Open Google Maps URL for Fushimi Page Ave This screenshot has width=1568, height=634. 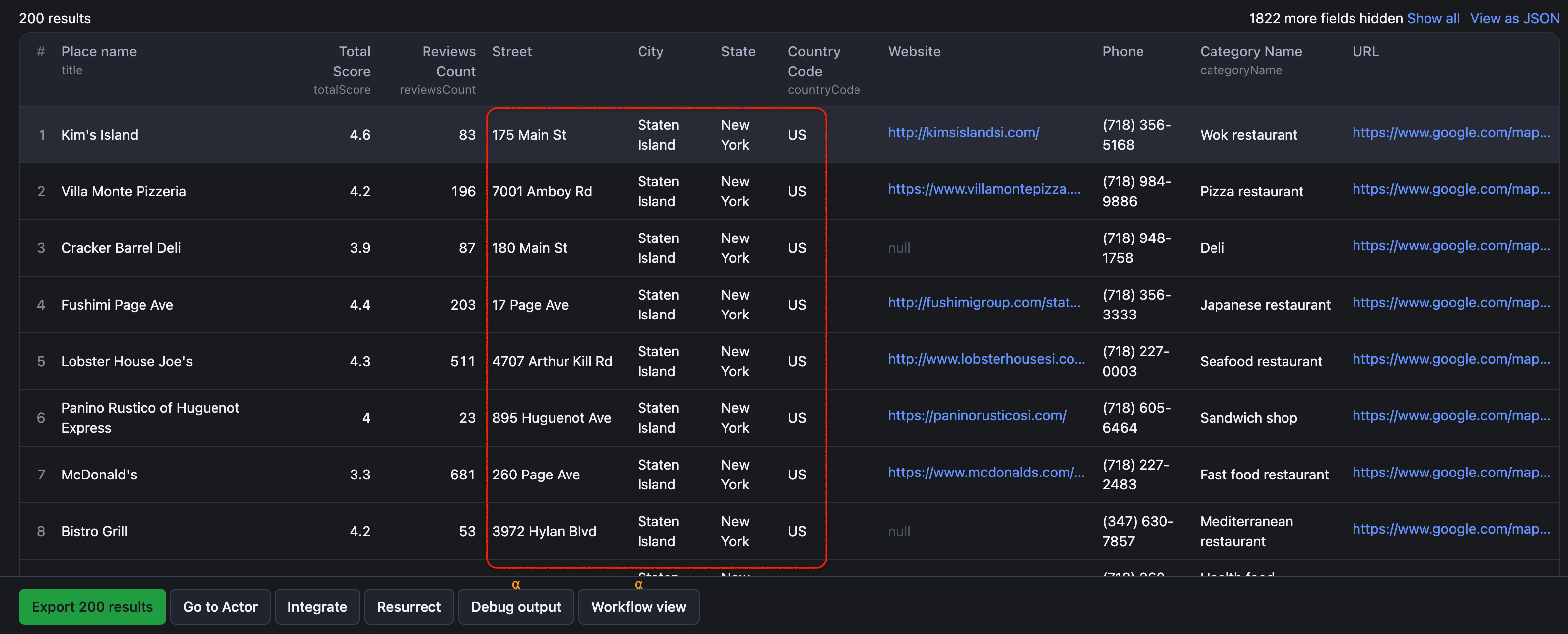click(x=1451, y=302)
